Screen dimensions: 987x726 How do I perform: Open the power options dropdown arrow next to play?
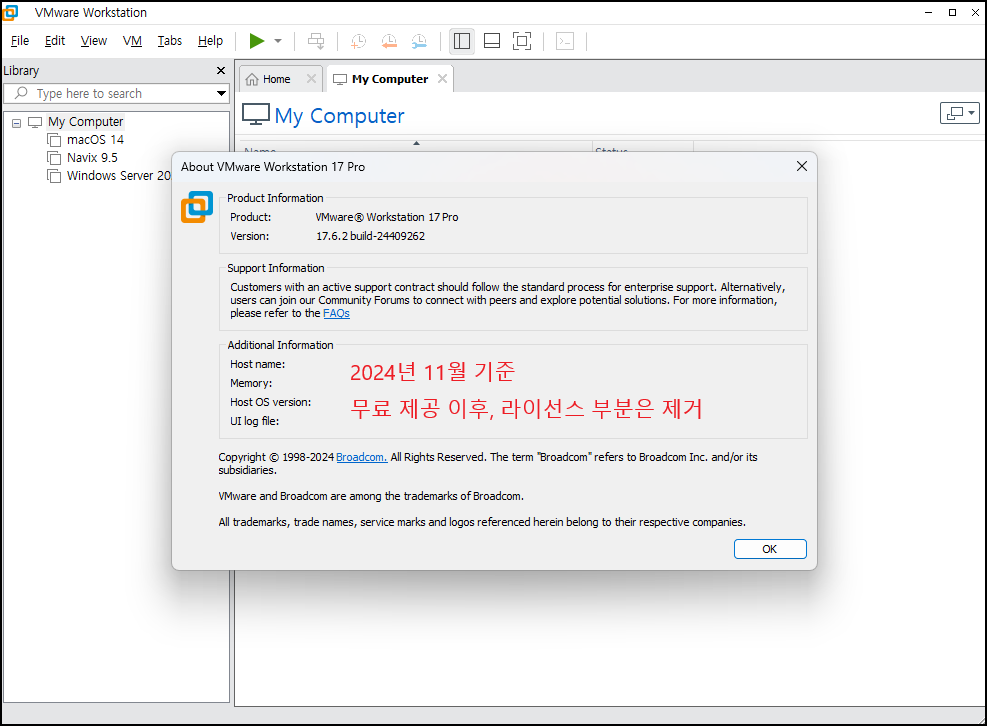coord(278,41)
